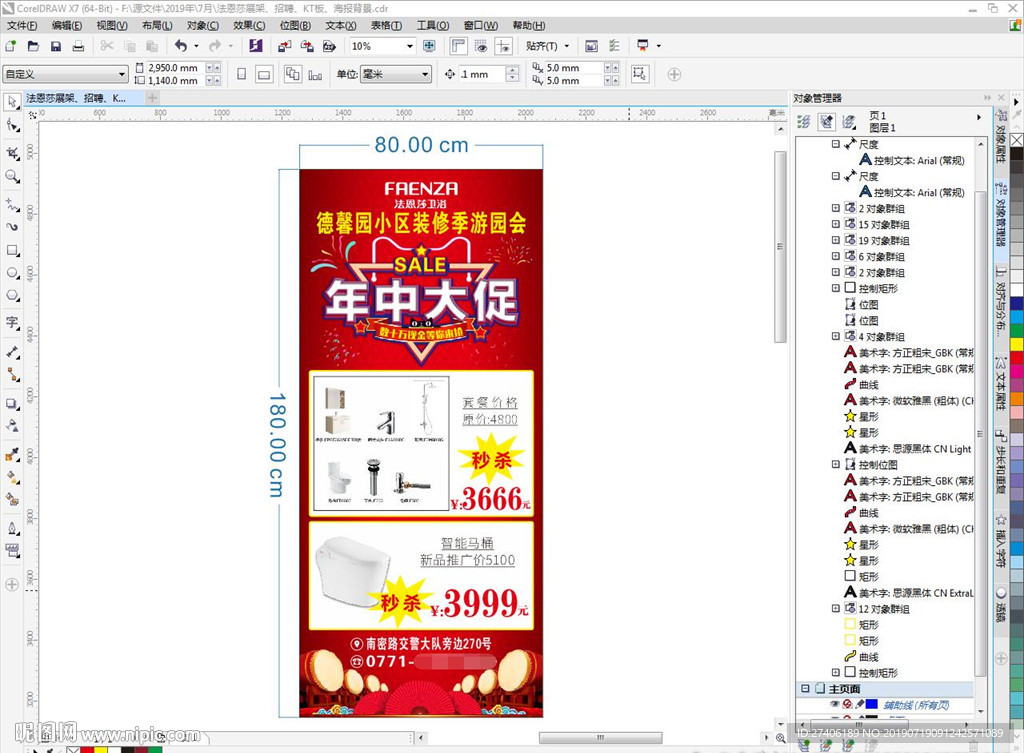Expand the 6 对象群组 tree item
The image size is (1024, 753).
835,256
